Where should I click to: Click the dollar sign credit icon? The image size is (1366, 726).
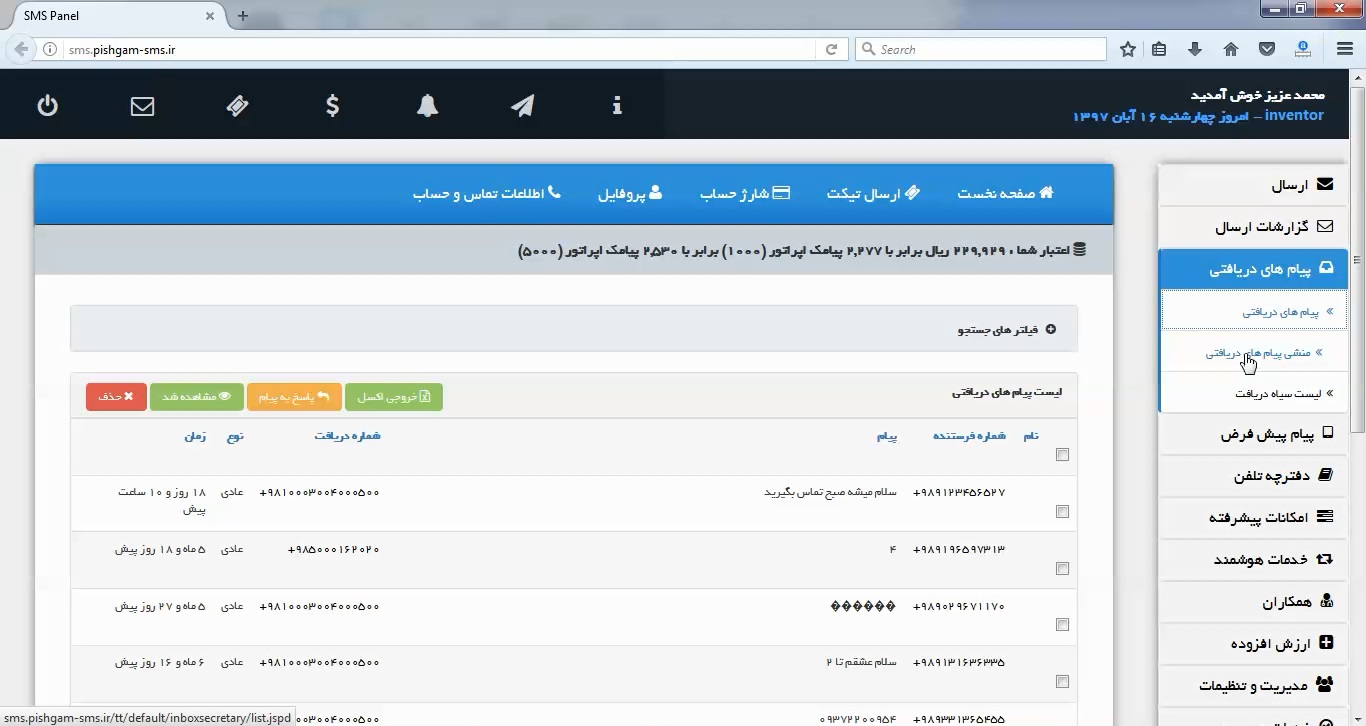coord(332,105)
